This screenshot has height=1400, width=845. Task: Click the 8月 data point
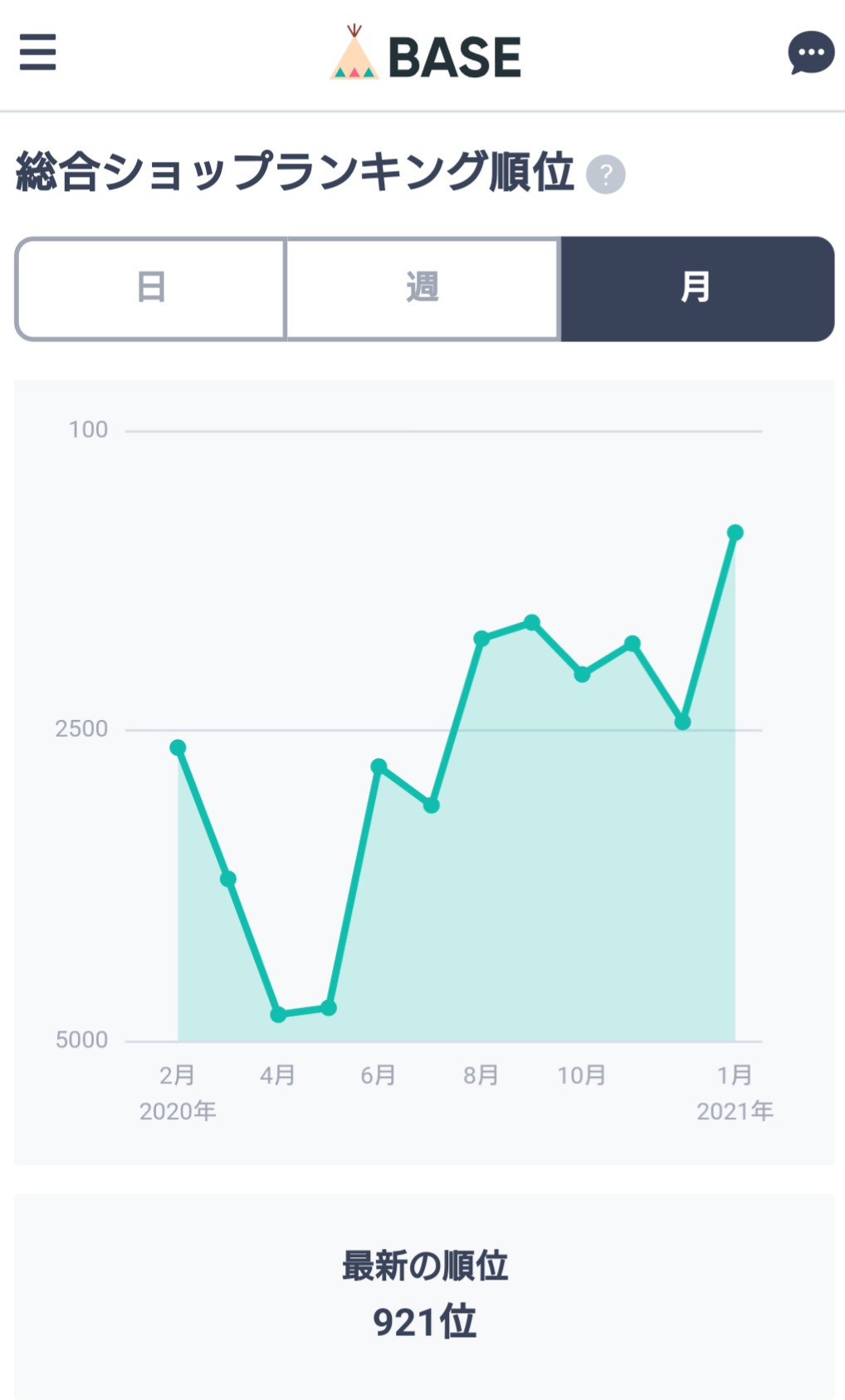point(481,638)
